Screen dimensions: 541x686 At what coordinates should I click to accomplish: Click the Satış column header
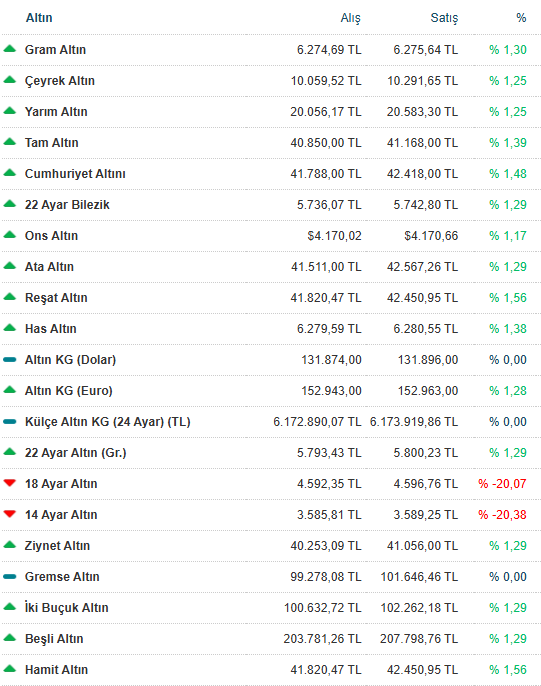pyautogui.click(x=444, y=18)
